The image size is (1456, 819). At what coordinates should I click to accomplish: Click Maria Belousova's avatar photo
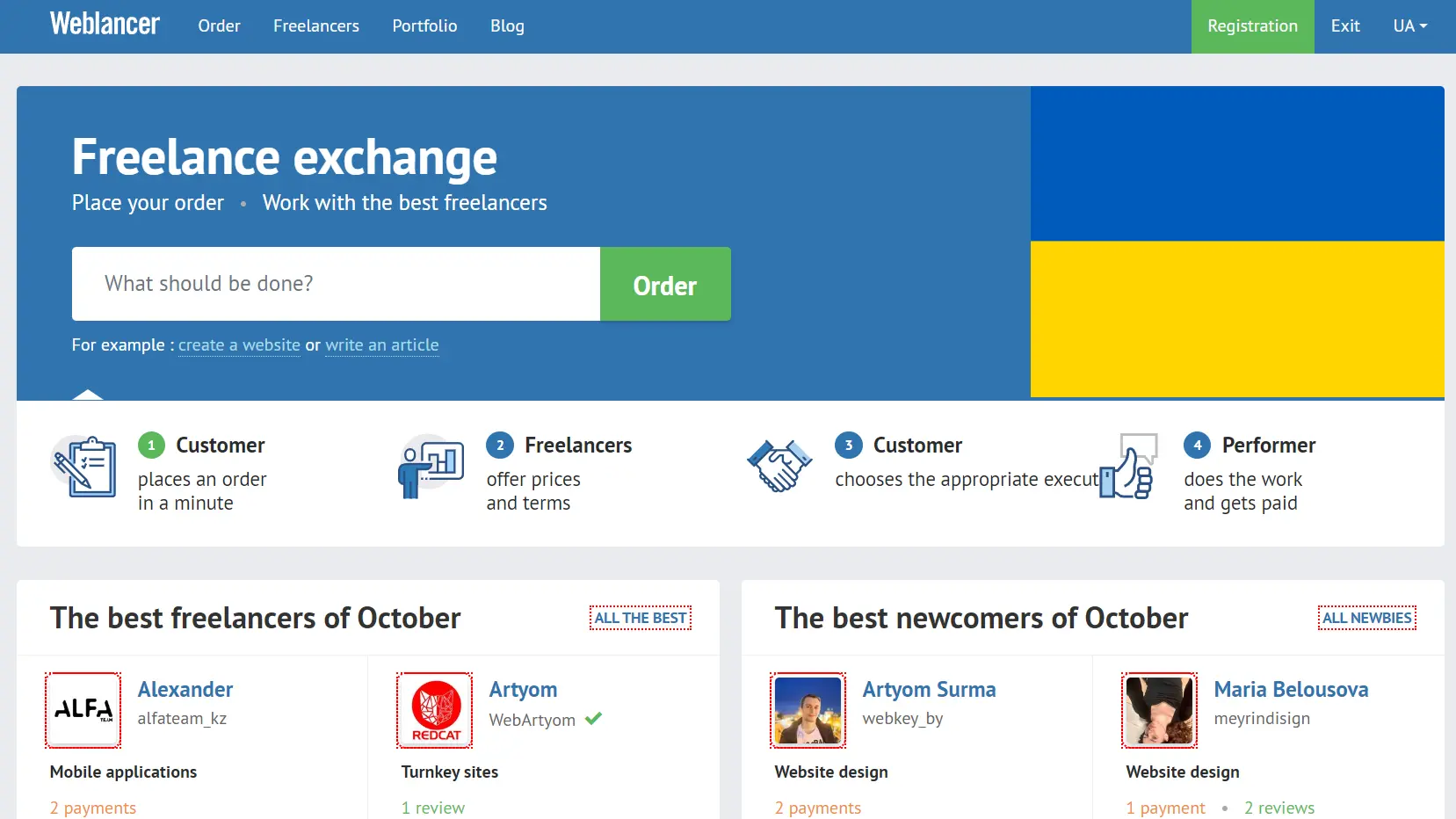pyautogui.click(x=1160, y=710)
